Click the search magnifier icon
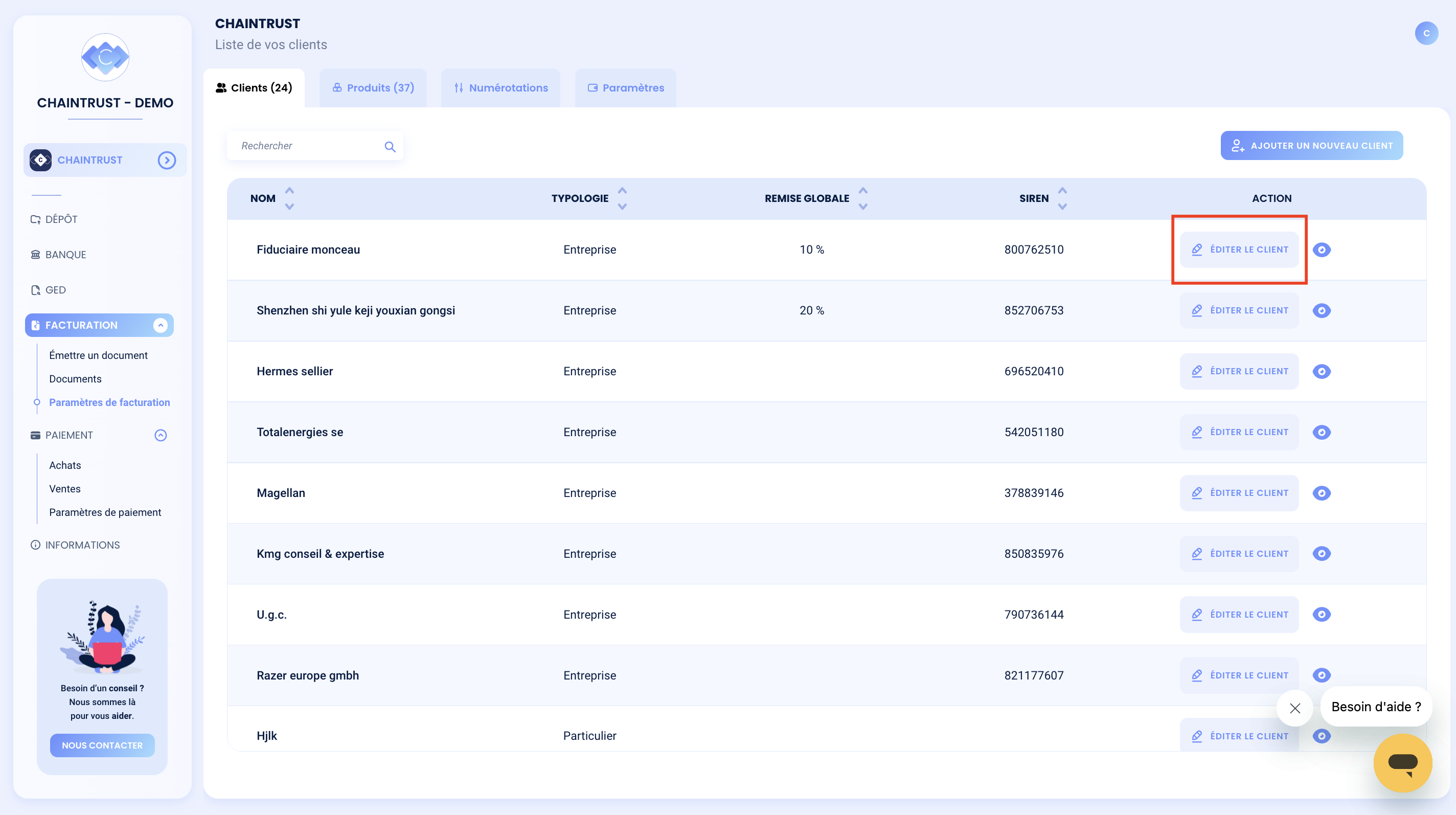This screenshot has width=1456, height=815. coord(390,146)
